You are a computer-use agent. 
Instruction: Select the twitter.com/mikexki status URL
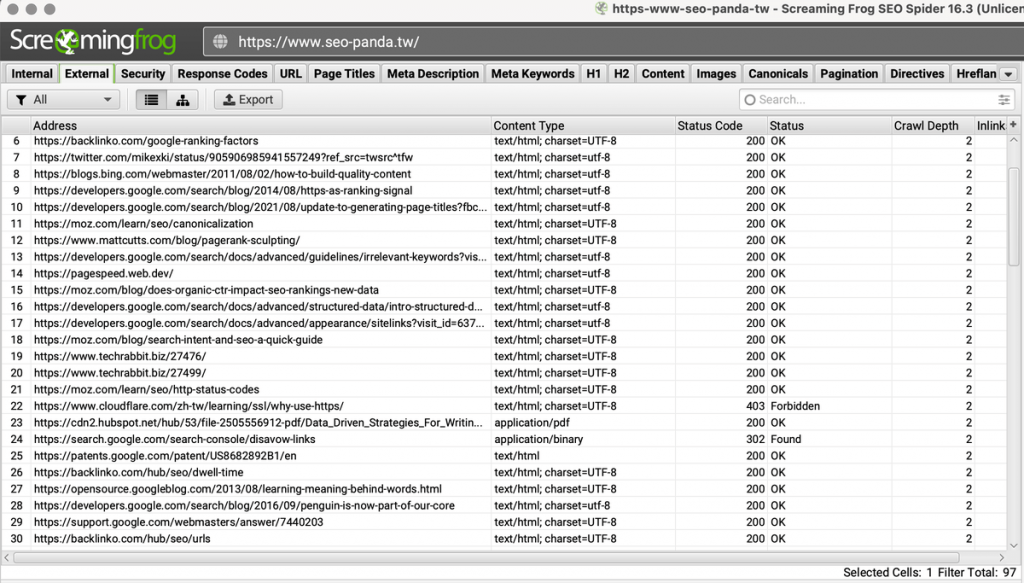click(223, 157)
